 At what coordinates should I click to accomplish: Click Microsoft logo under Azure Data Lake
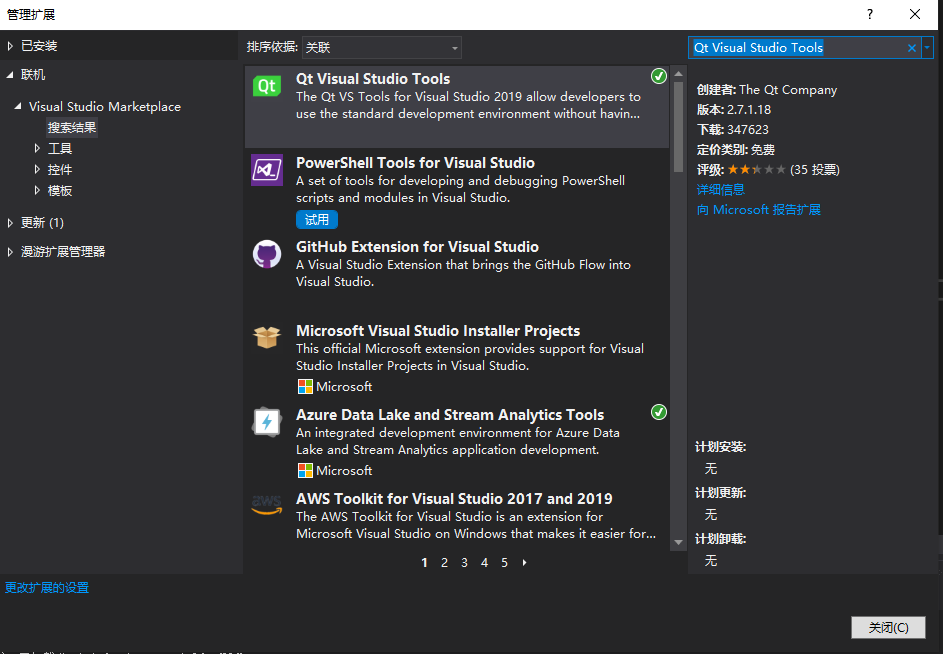(x=306, y=470)
